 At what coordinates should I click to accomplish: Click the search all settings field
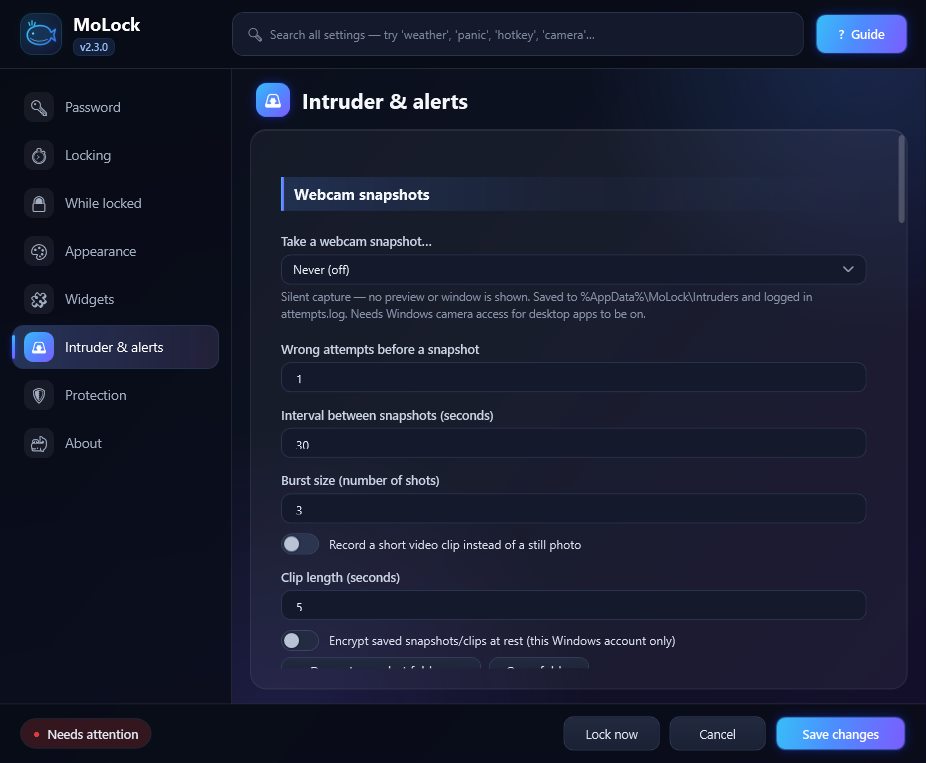tap(518, 35)
